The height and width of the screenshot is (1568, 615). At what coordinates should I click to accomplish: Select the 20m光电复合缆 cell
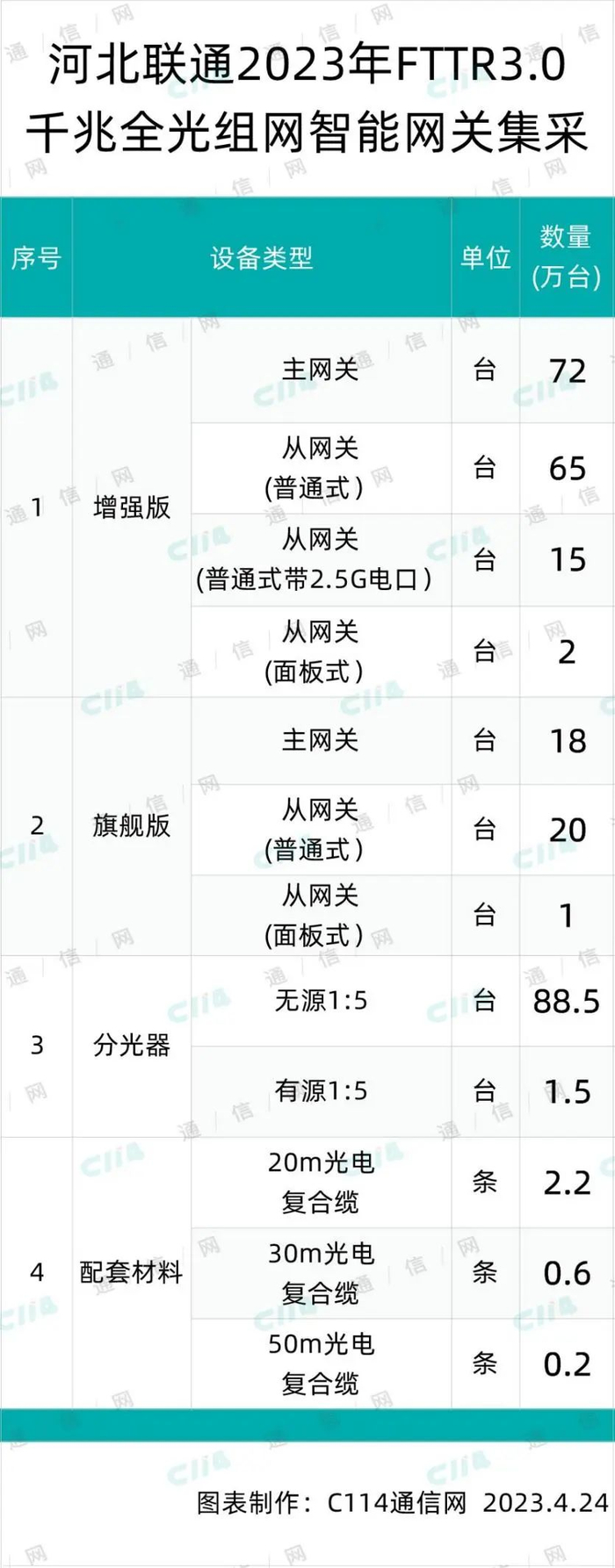coord(321,1182)
